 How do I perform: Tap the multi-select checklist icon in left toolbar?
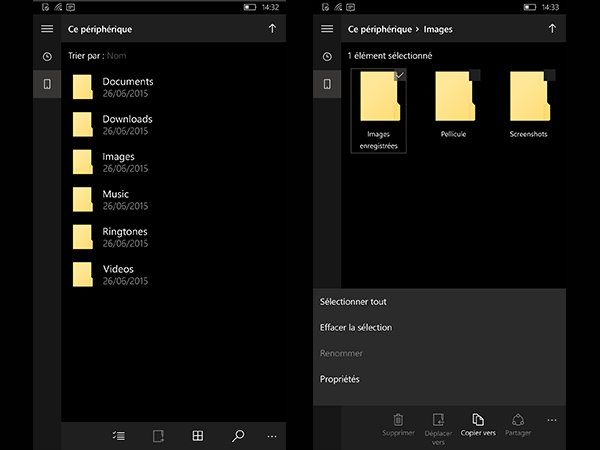point(119,436)
